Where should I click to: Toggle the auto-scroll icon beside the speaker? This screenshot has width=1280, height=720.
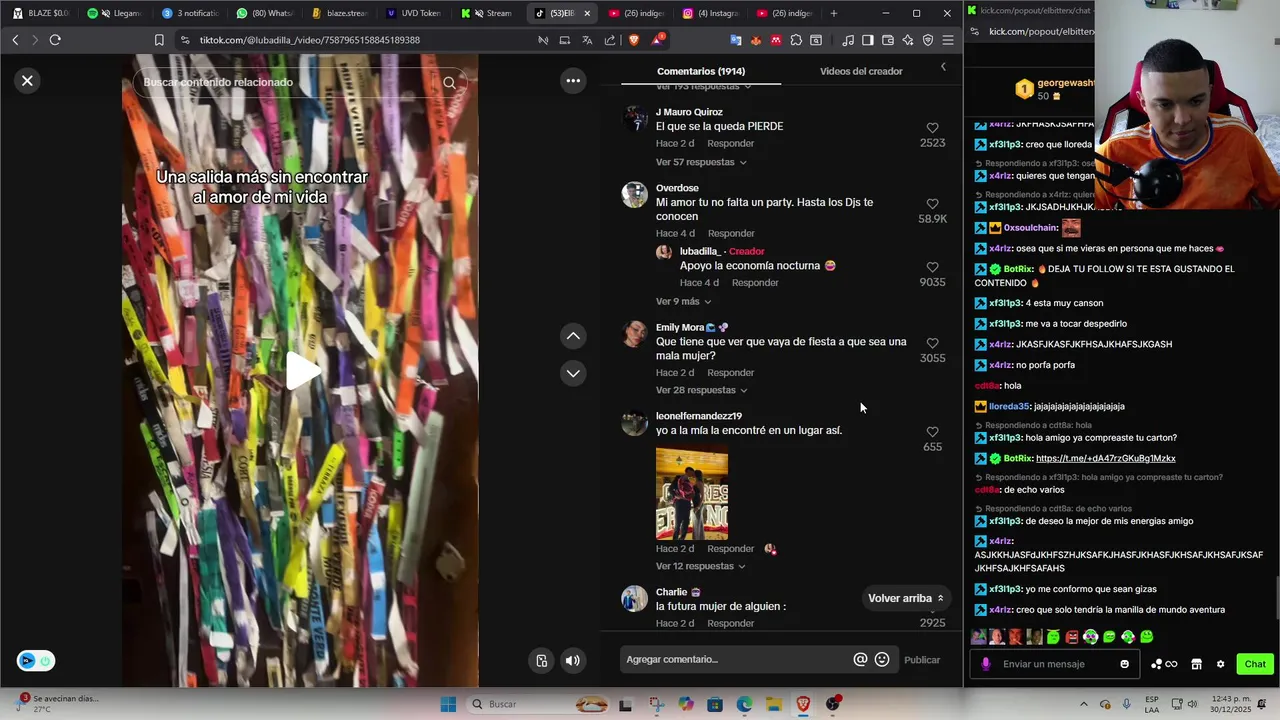[541, 660]
